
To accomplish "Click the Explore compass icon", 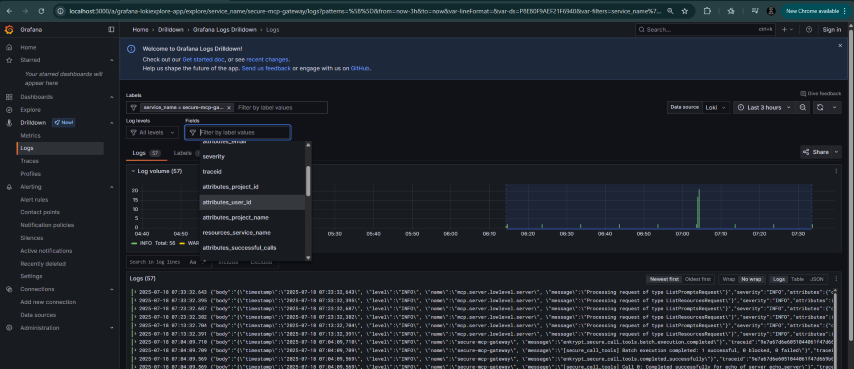I will [x=9, y=109].
